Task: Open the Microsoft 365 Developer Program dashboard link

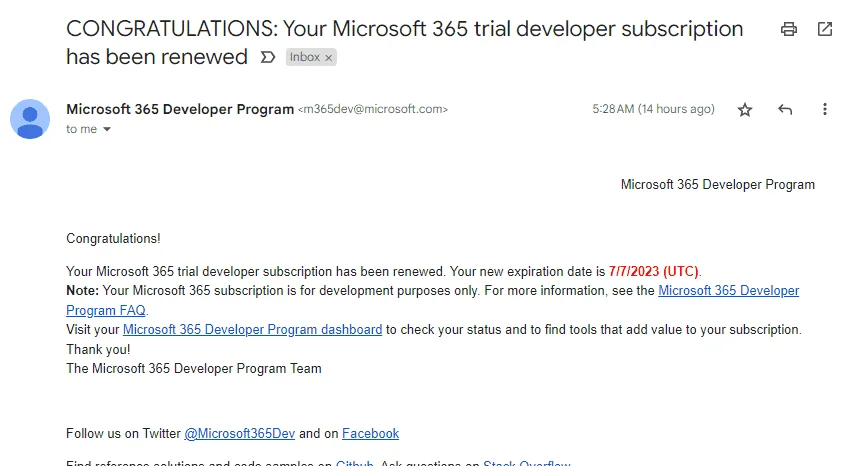Action: pos(253,329)
